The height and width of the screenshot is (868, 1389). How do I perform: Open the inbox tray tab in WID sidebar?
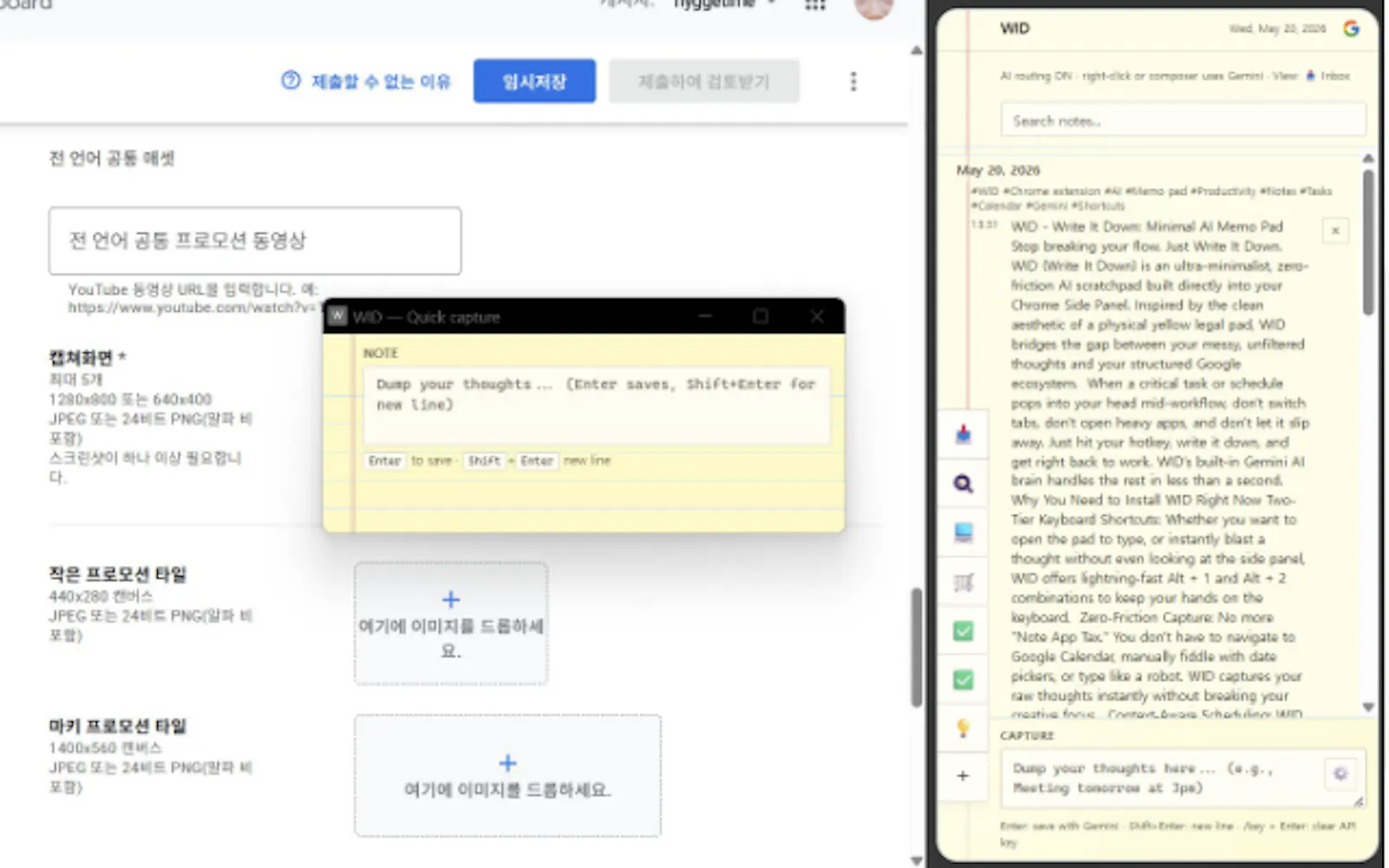coord(963,434)
